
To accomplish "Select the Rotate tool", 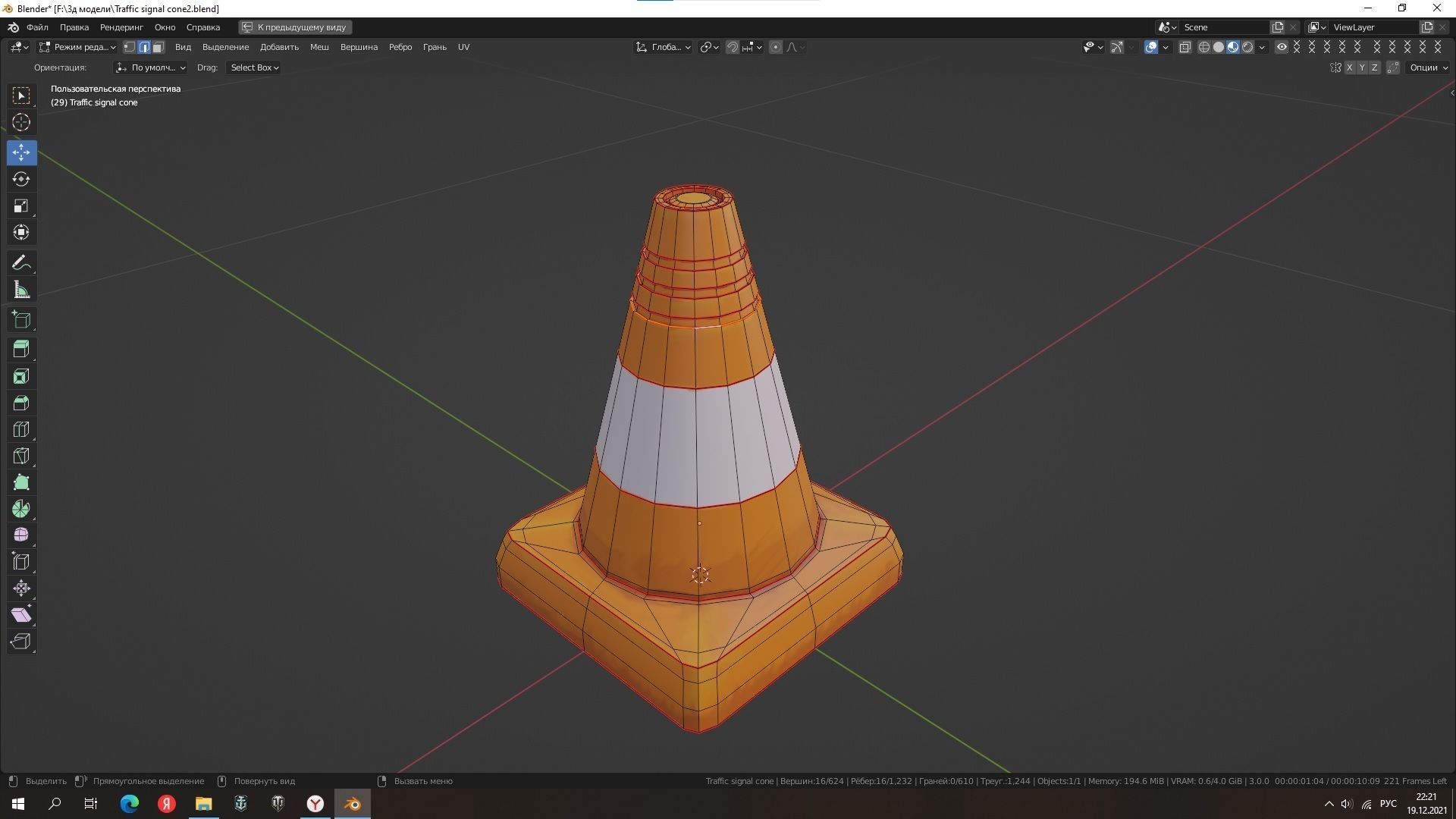I will (21, 179).
